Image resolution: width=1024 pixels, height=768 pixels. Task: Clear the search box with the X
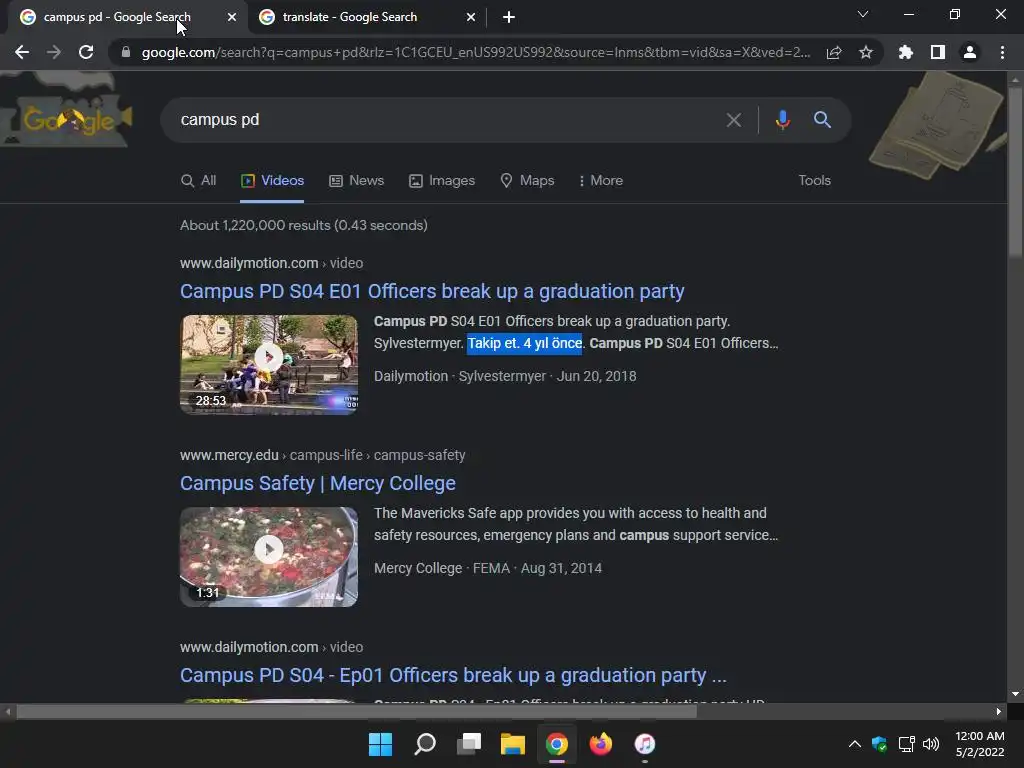pyautogui.click(x=734, y=120)
